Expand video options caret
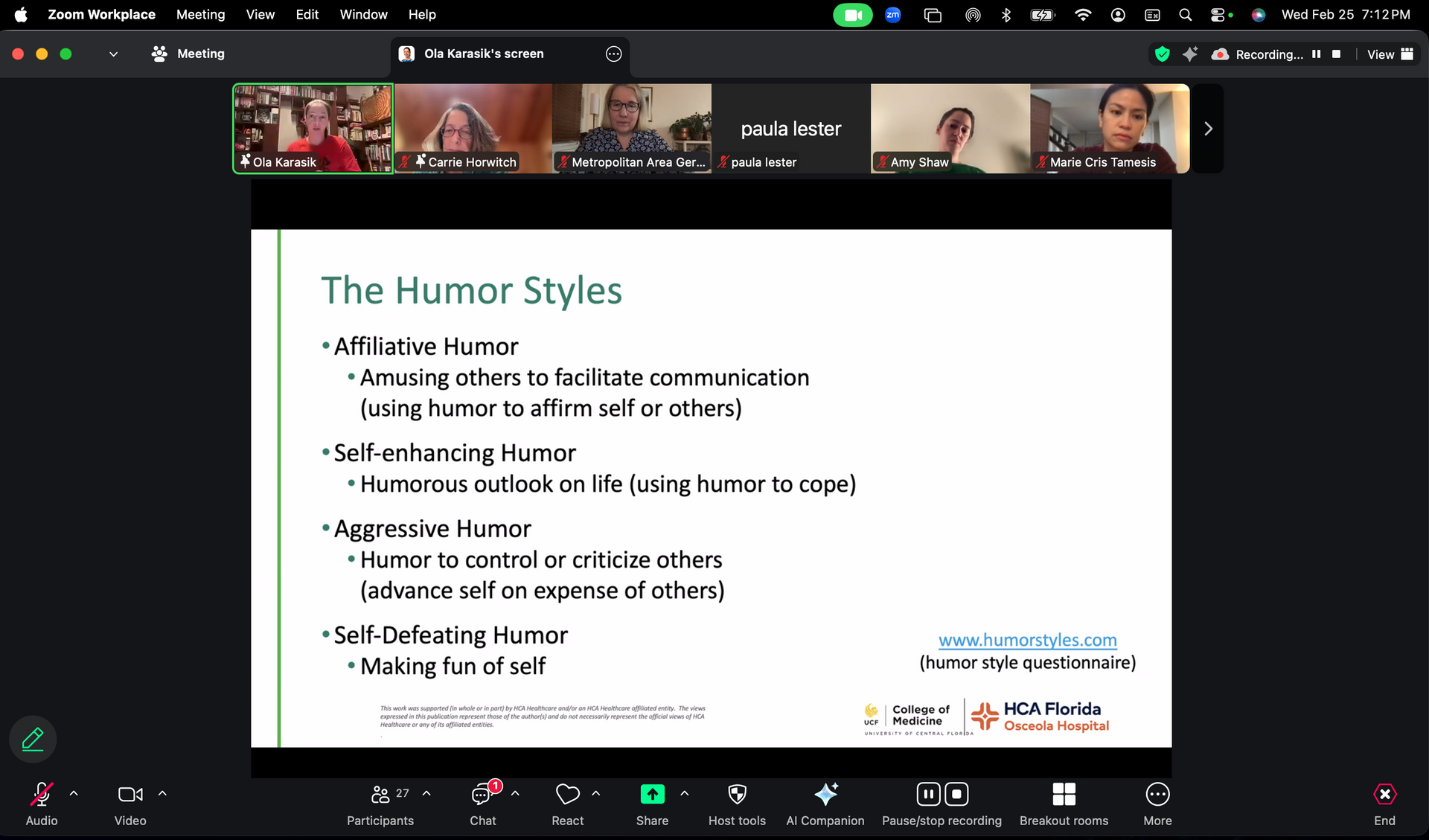This screenshot has width=1429, height=840. click(162, 794)
